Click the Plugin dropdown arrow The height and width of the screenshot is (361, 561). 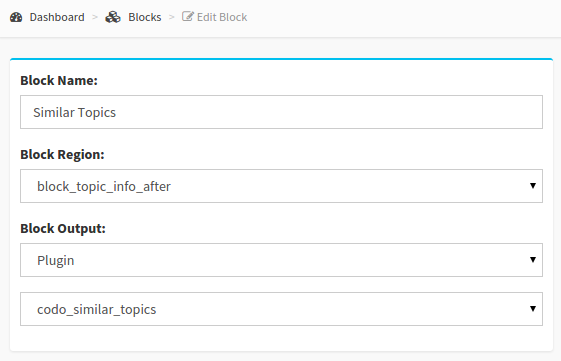point(533,260)
